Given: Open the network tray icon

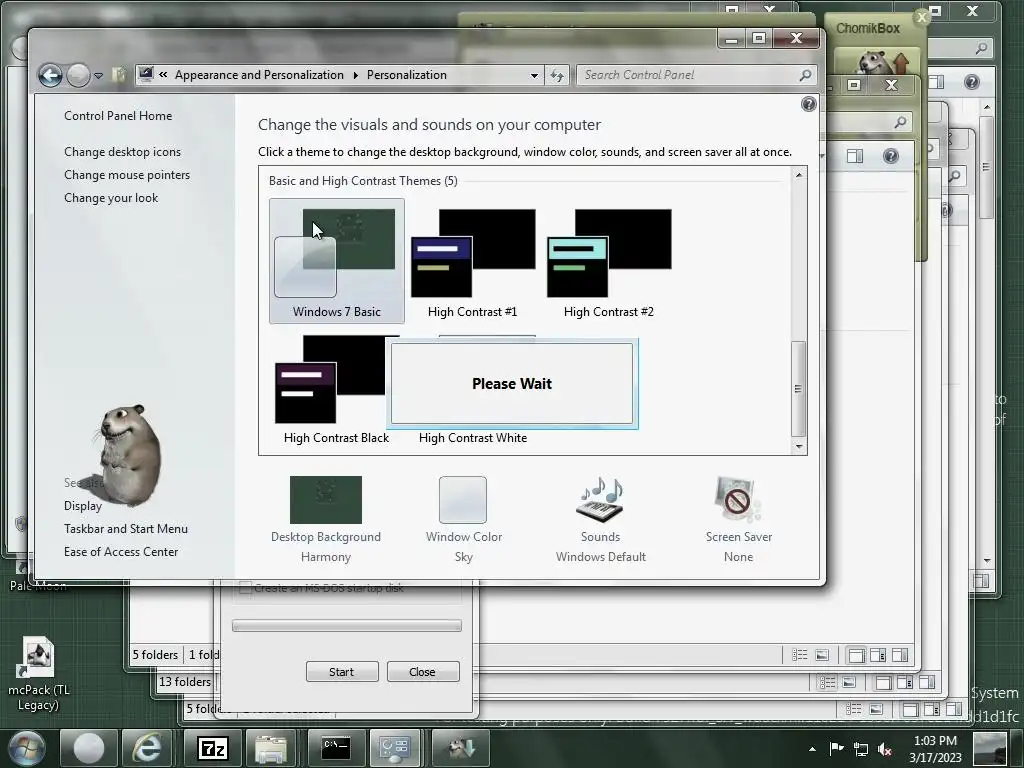Looking at the screenshot, I should (861, 749).
